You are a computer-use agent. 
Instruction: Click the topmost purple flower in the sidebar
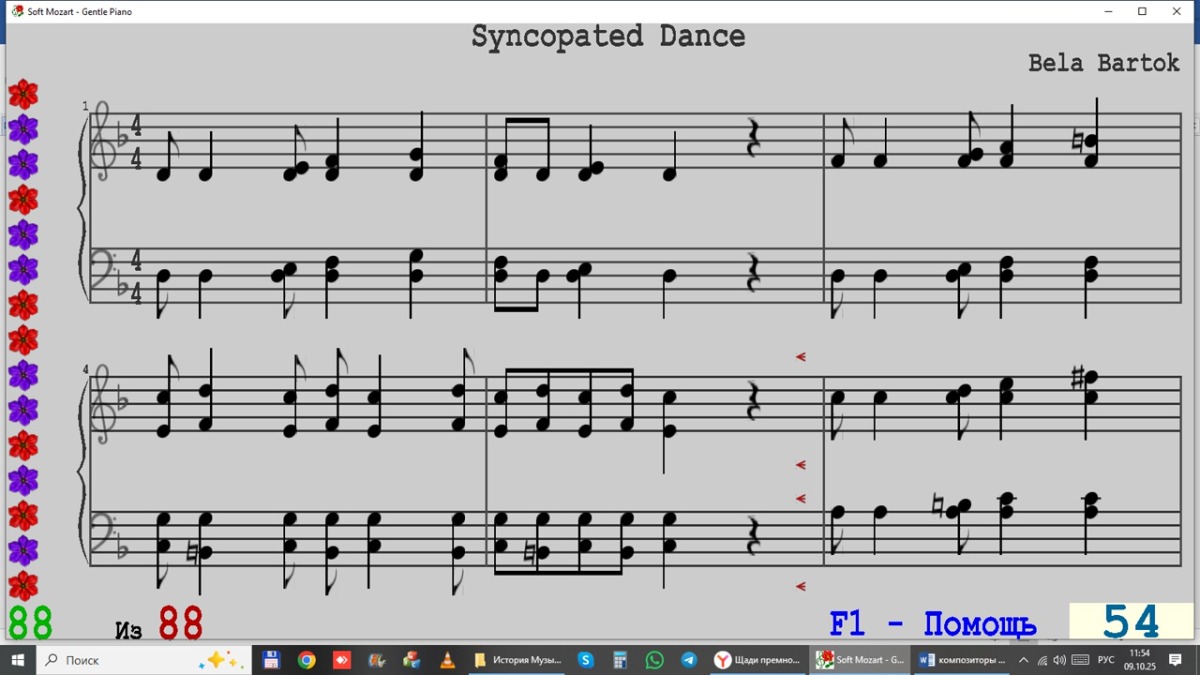tap(23, 129)
